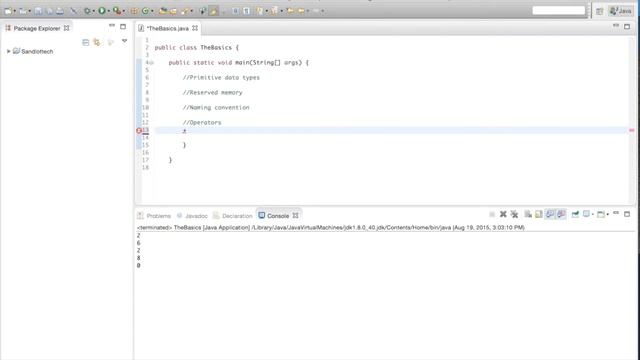640x360 pixels.
Task: Click console output line showing 8
Action: [x=139, y=258]
